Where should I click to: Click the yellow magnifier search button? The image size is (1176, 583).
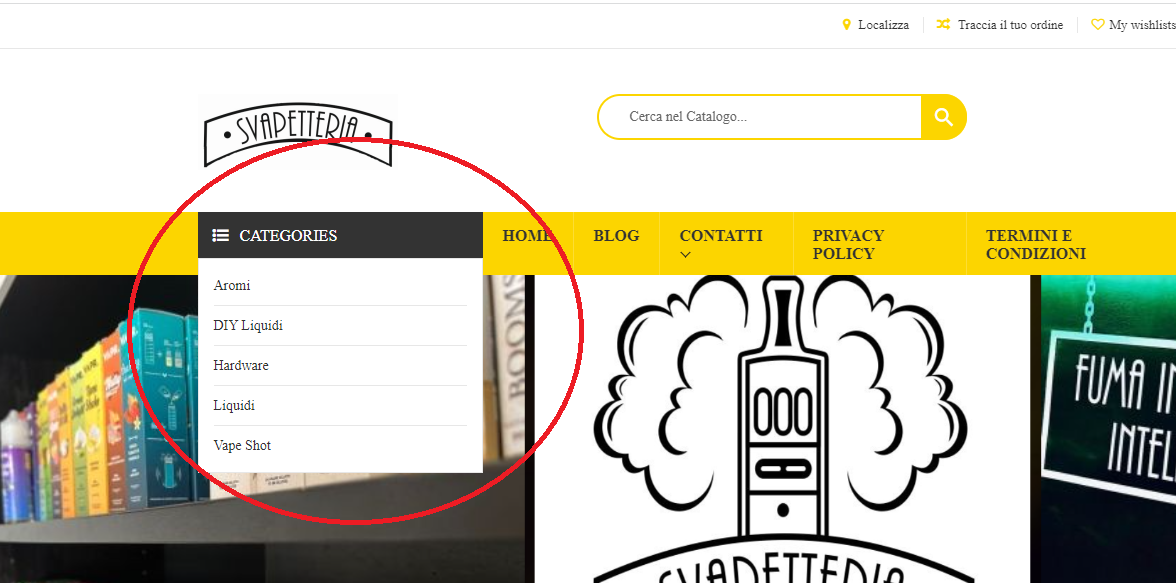point(944,117)
